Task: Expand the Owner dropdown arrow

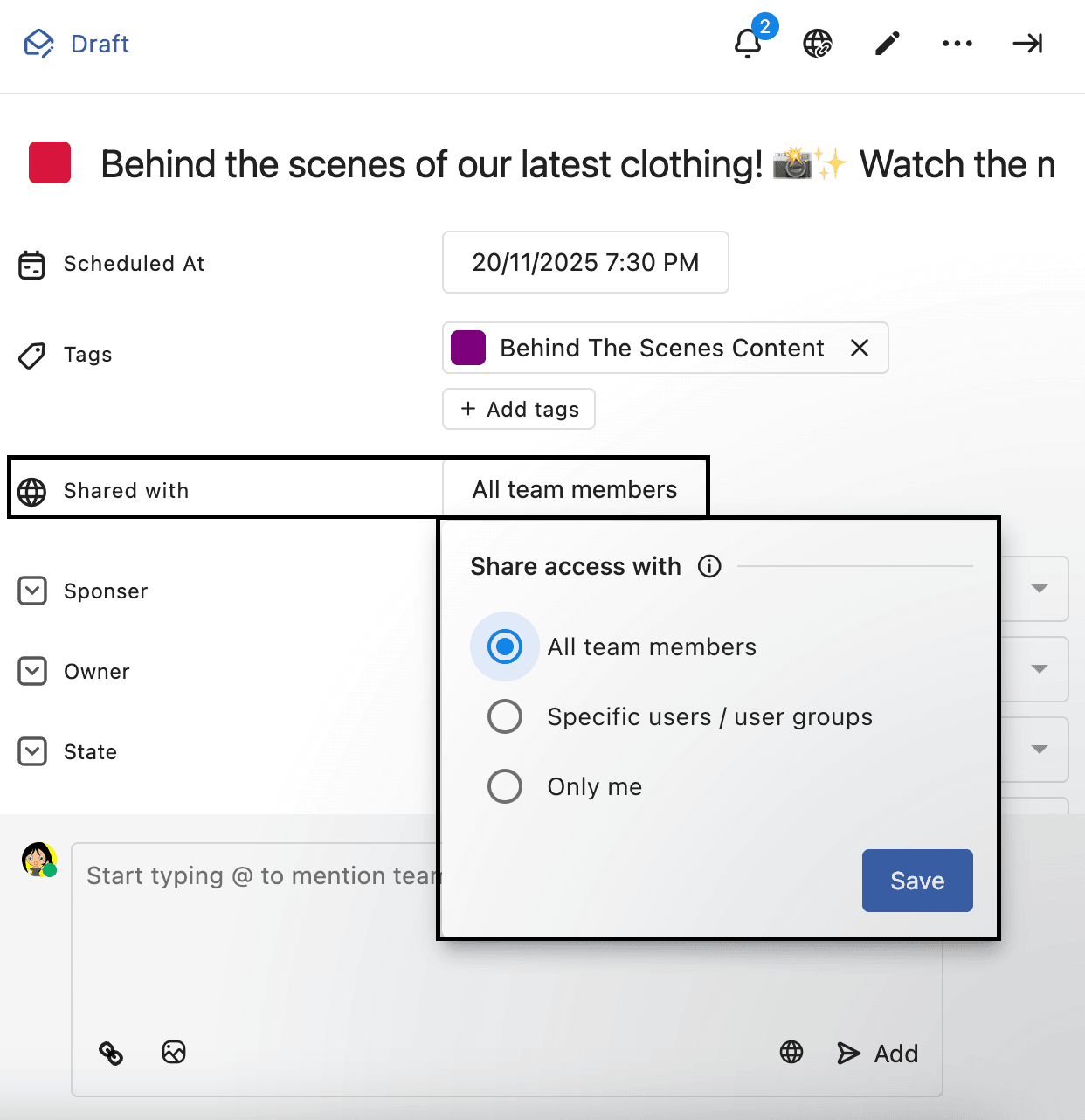Action: point(1039,669)
